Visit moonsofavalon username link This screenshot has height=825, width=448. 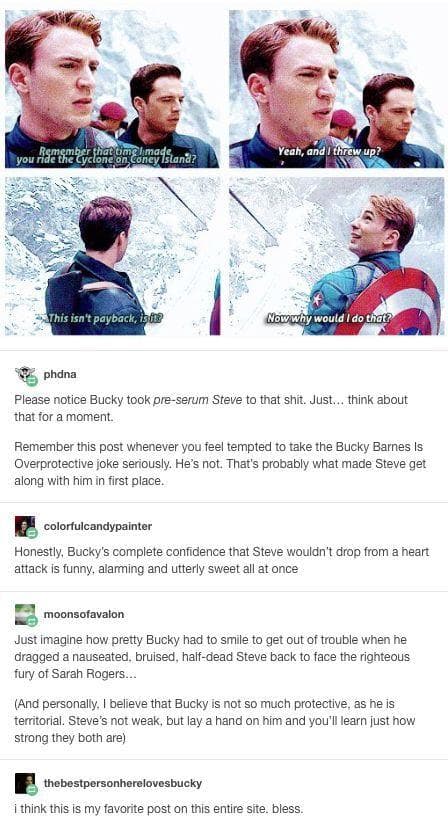(x=84, y=615)
